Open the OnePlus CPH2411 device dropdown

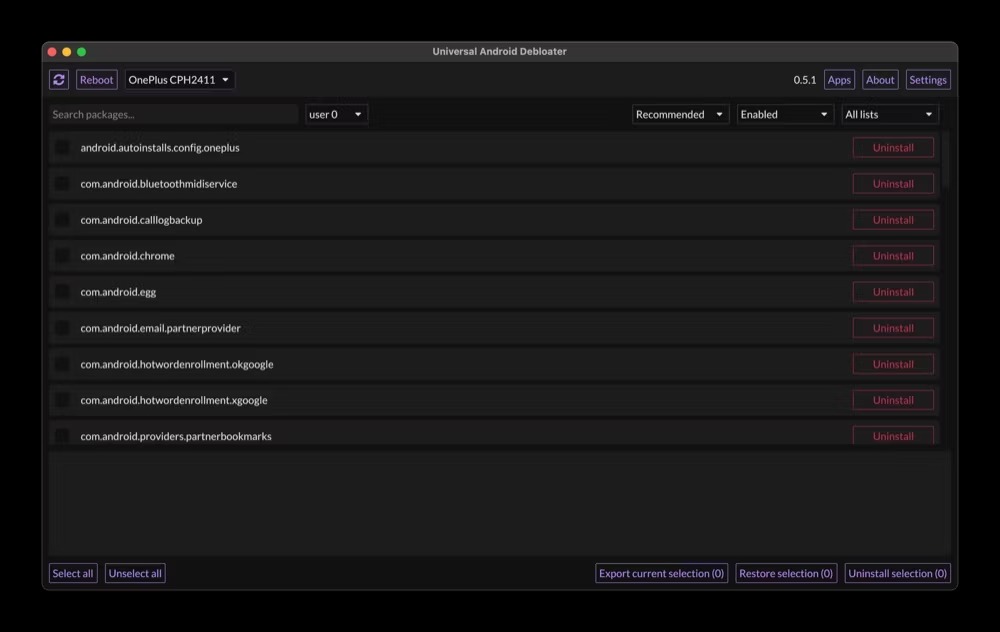[x=179, y=80]
